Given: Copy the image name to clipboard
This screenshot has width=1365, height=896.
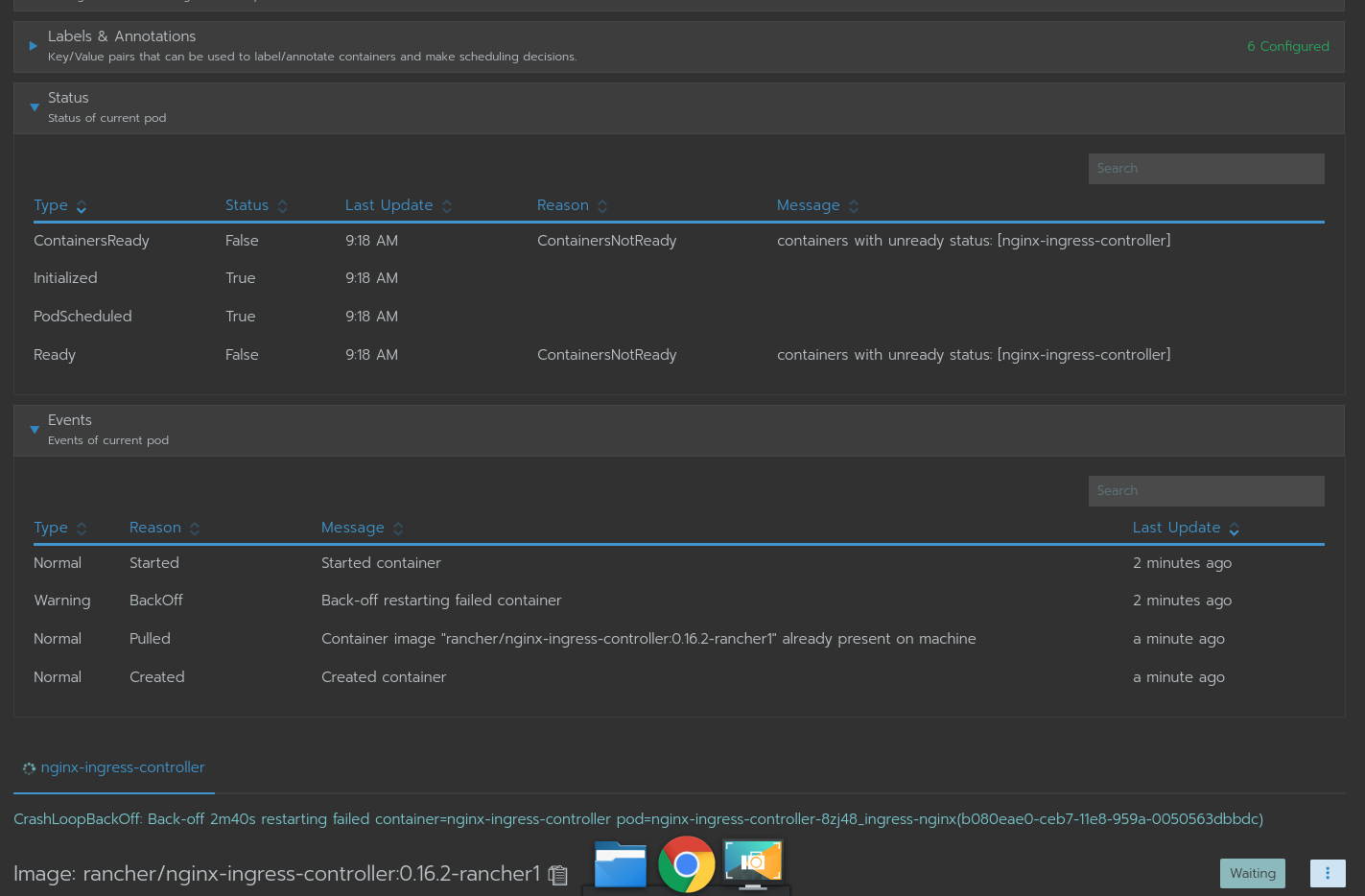Looking at the screenshot, I should (x=557, y=874).
